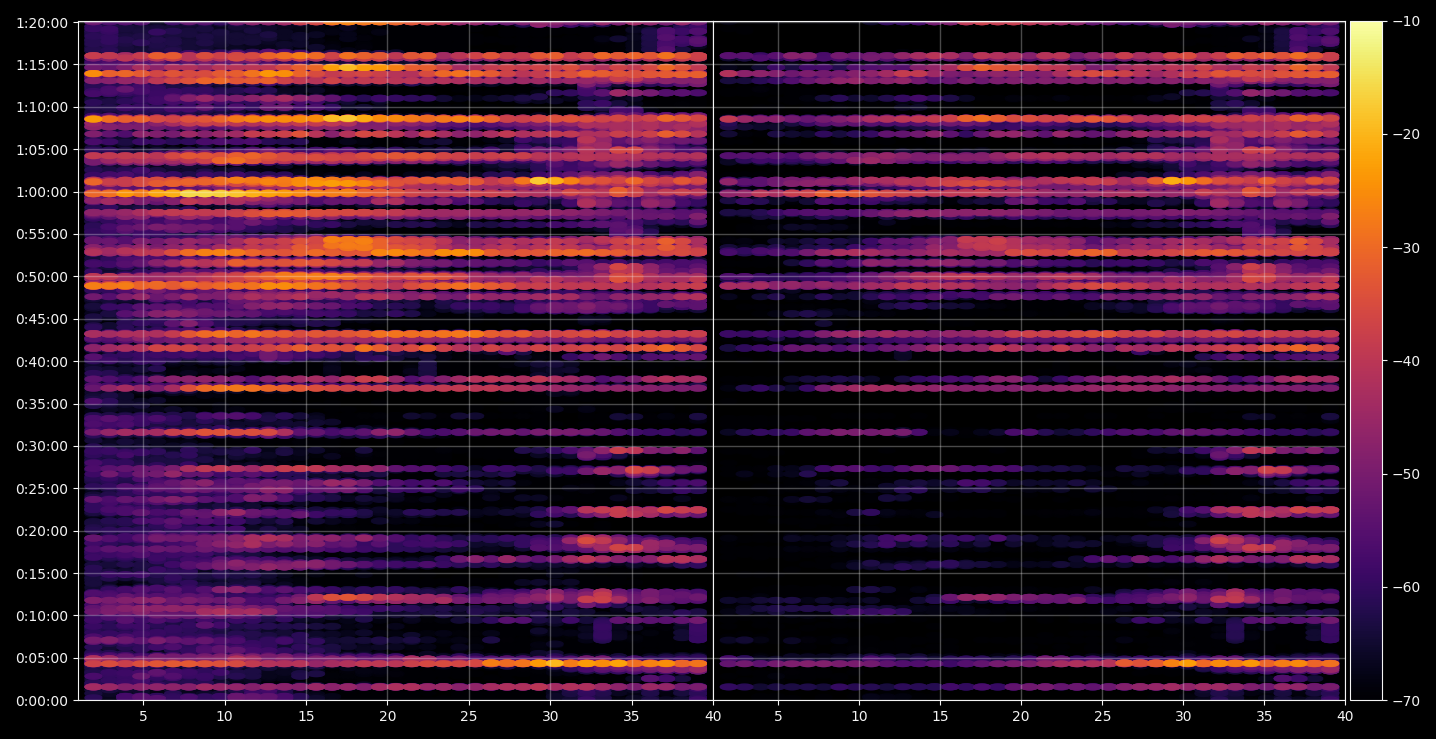Click x-axis label 5 under right panel
1436x739 pixels.
(777, 716)
